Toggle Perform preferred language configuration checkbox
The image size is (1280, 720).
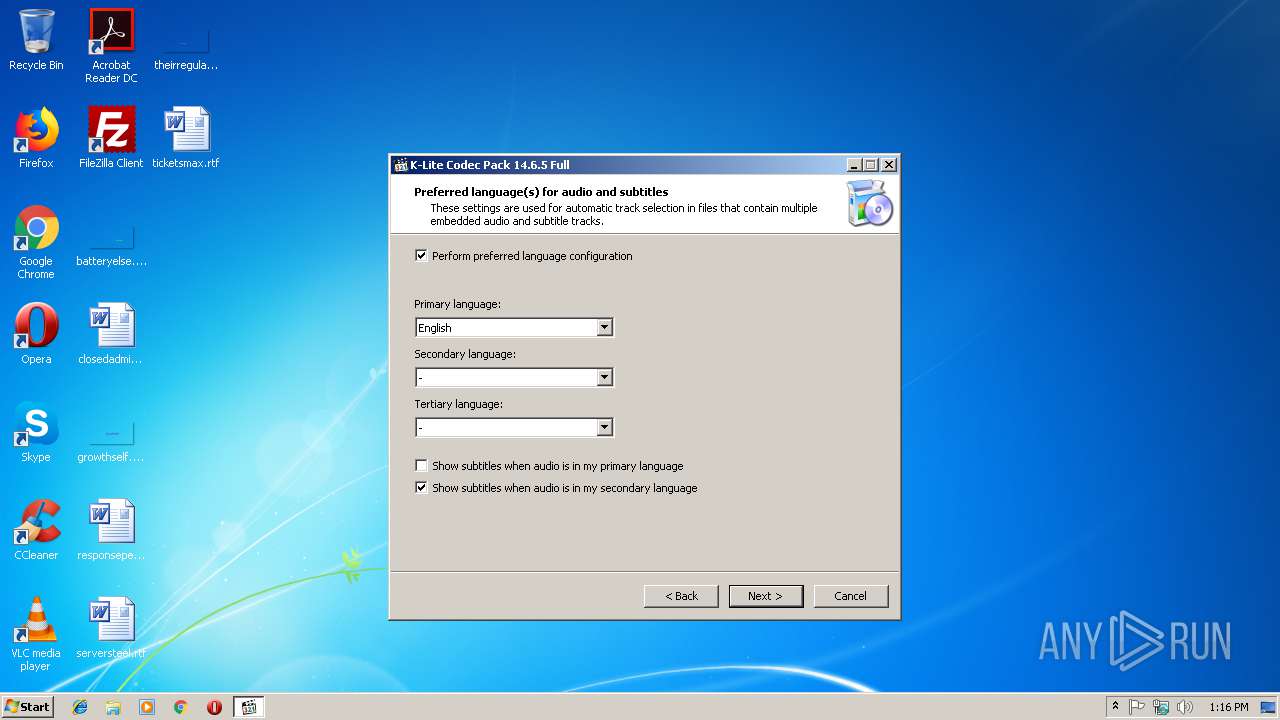coord(421,256)
